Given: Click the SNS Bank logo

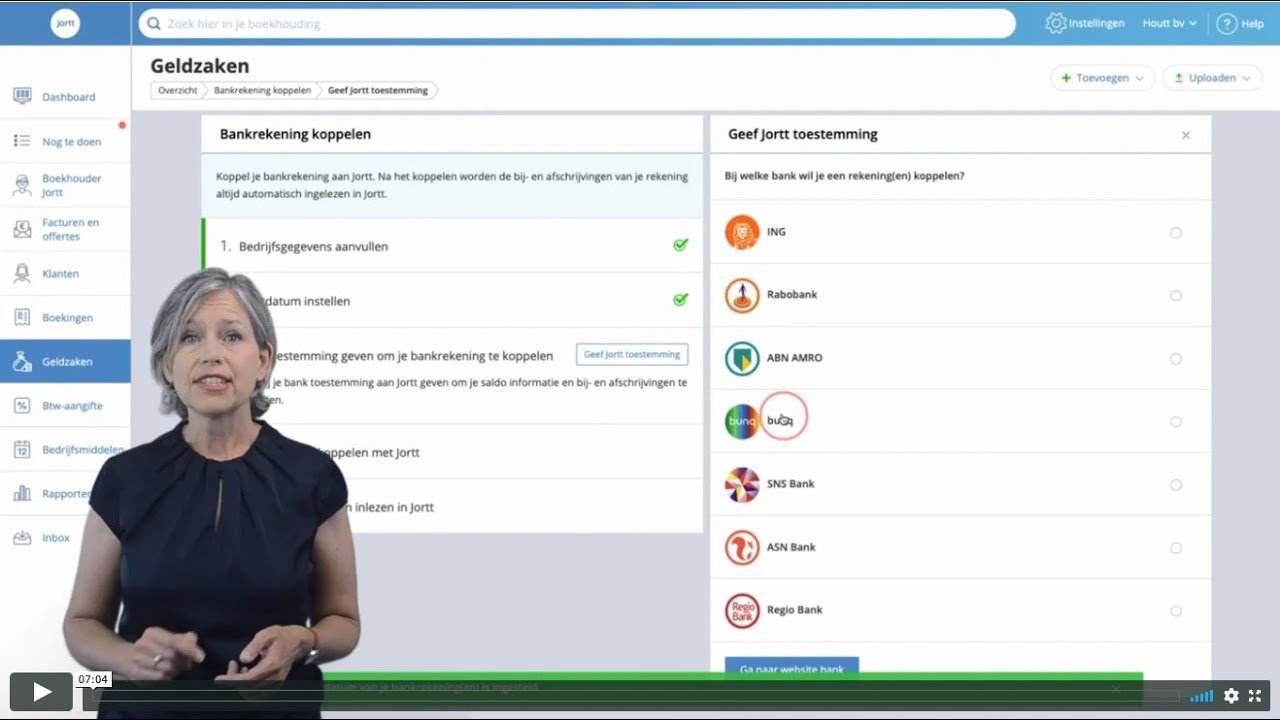Looking at the screenshot, I should coord(742,484).
